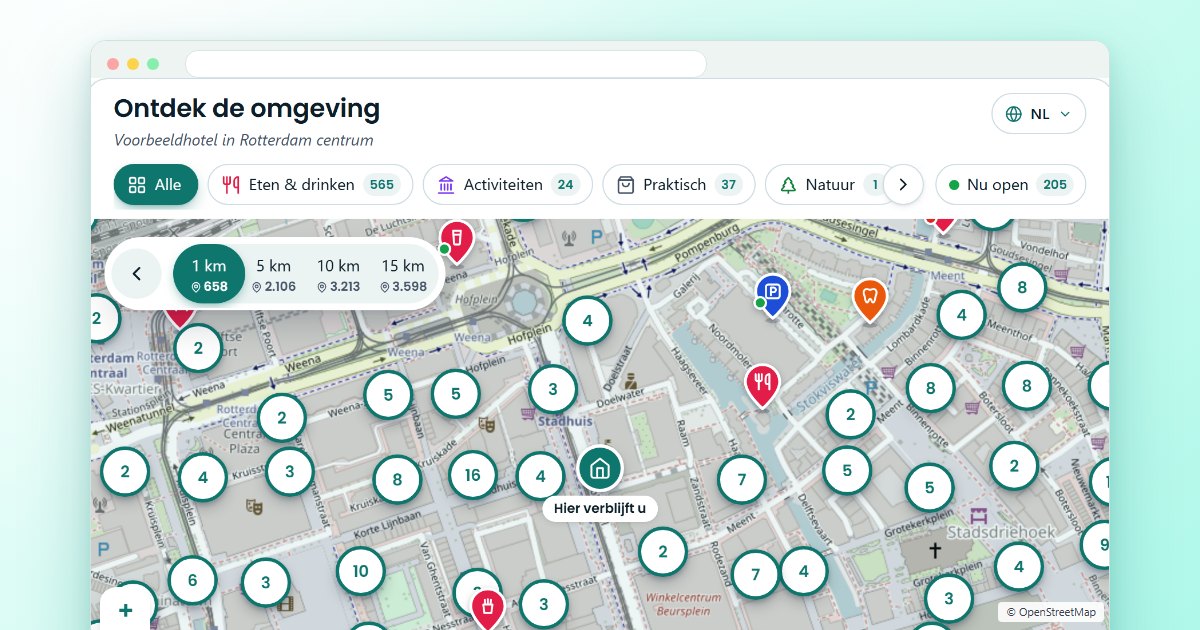The width and height of the screenshot is (1200, 630).
Task: Filter by Eten & drinken
Action: coord(310,185)
